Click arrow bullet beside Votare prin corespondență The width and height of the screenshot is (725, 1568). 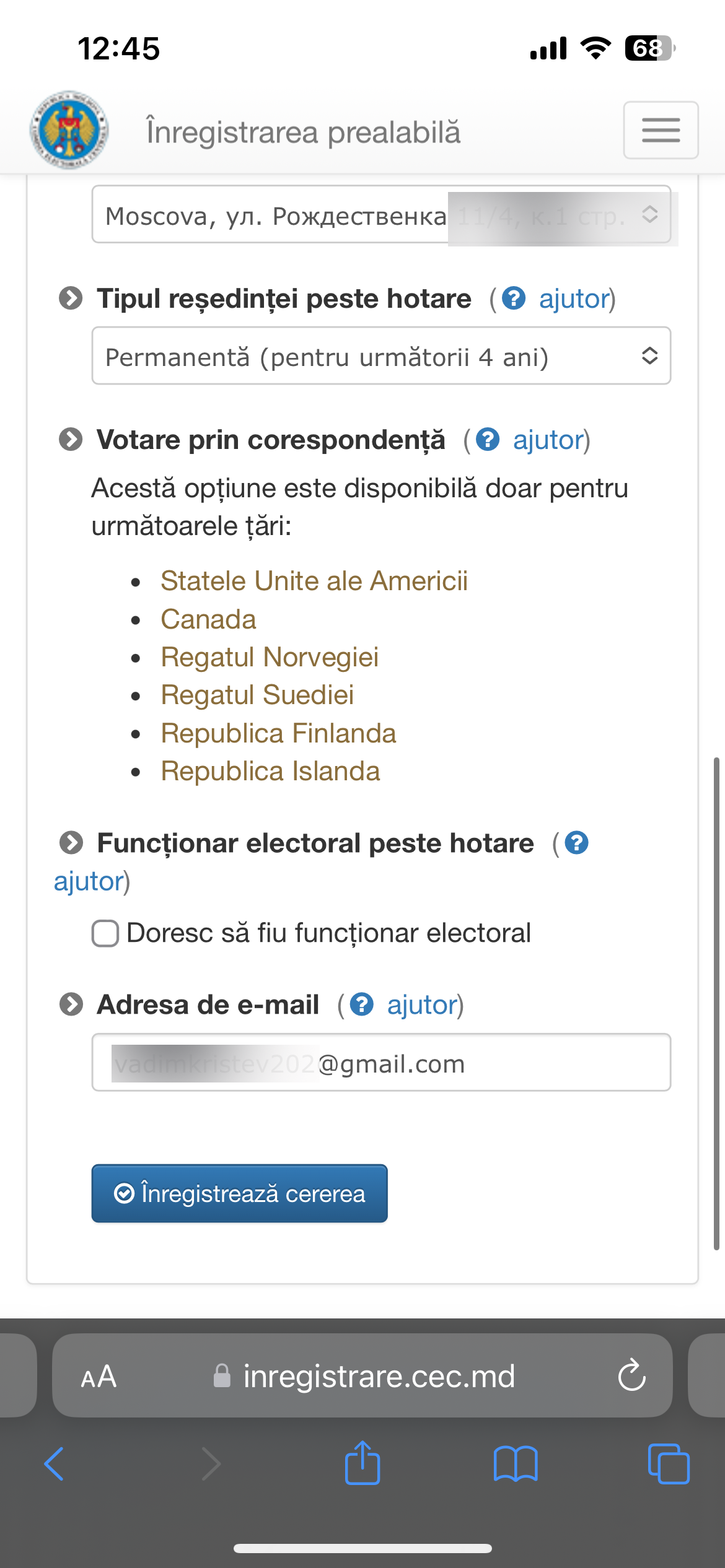(x=71, y=440)
